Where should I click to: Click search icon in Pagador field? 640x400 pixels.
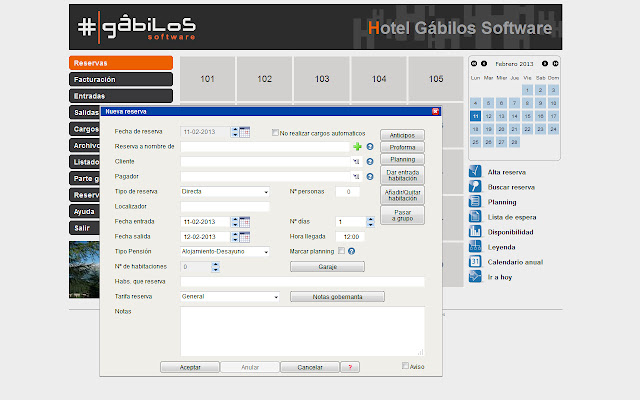(x=356, y=177)
